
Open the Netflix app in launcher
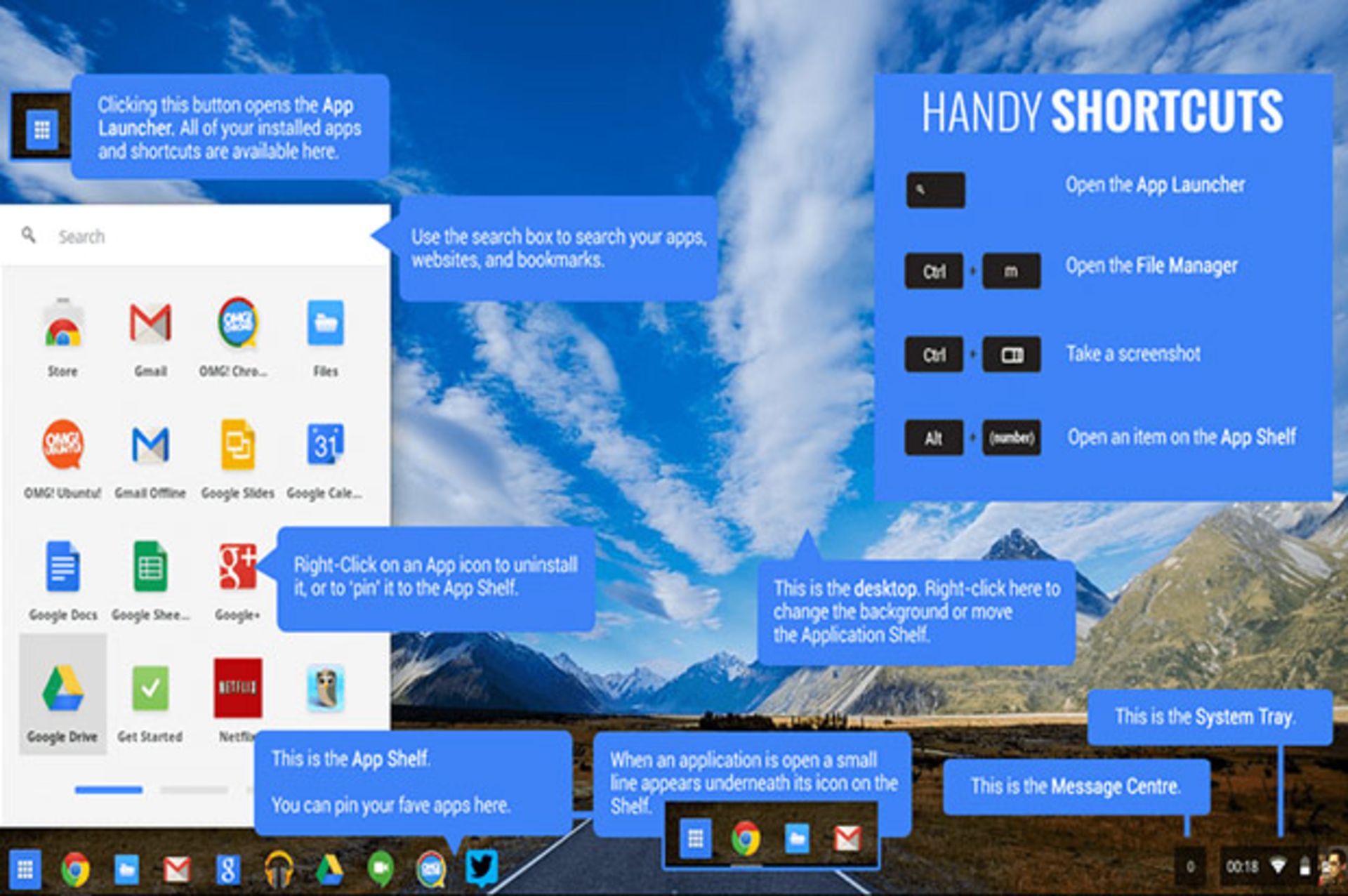click(237, 688)
